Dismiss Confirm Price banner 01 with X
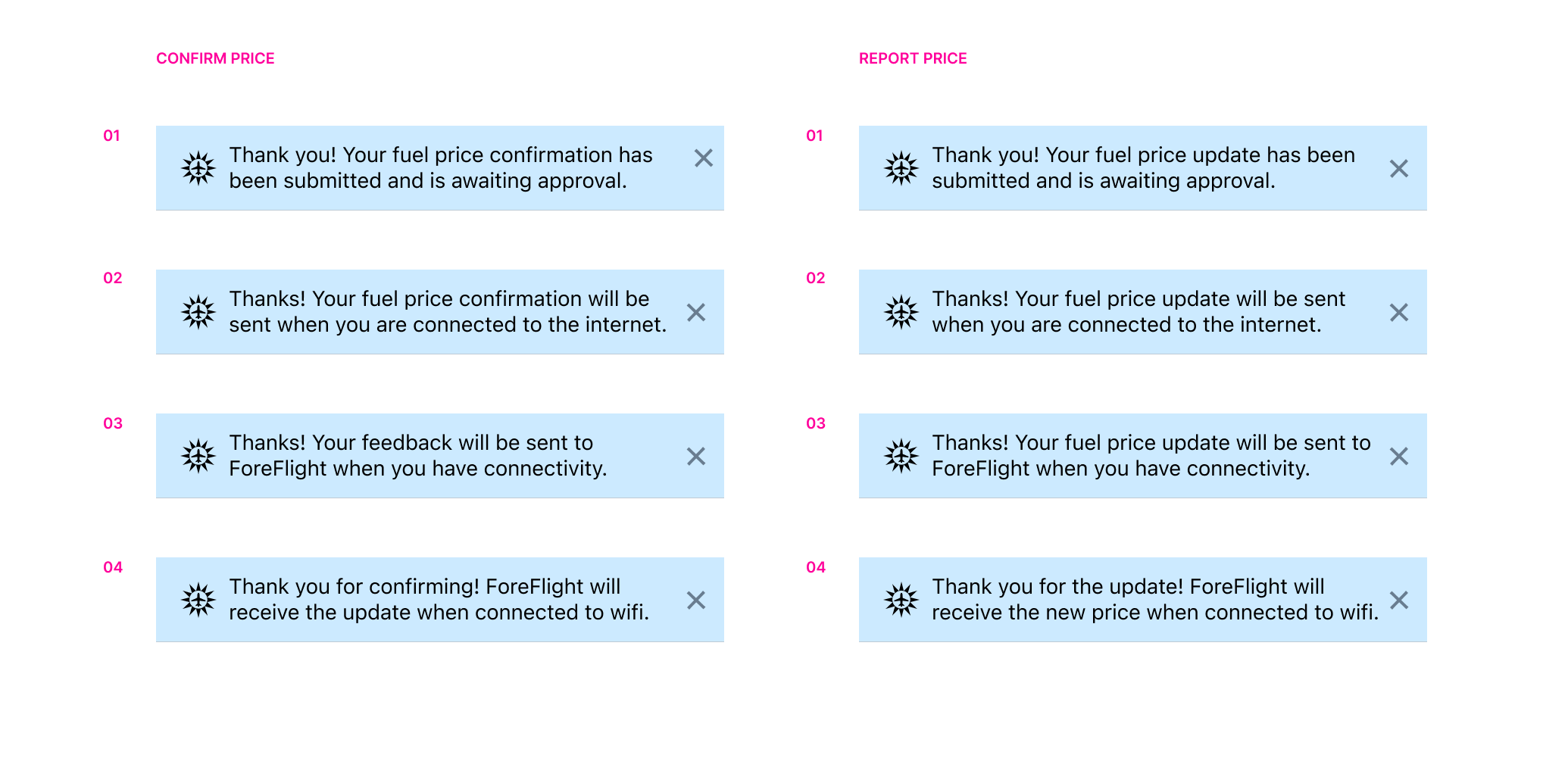Screen dimensions: 1568x780 703,158
